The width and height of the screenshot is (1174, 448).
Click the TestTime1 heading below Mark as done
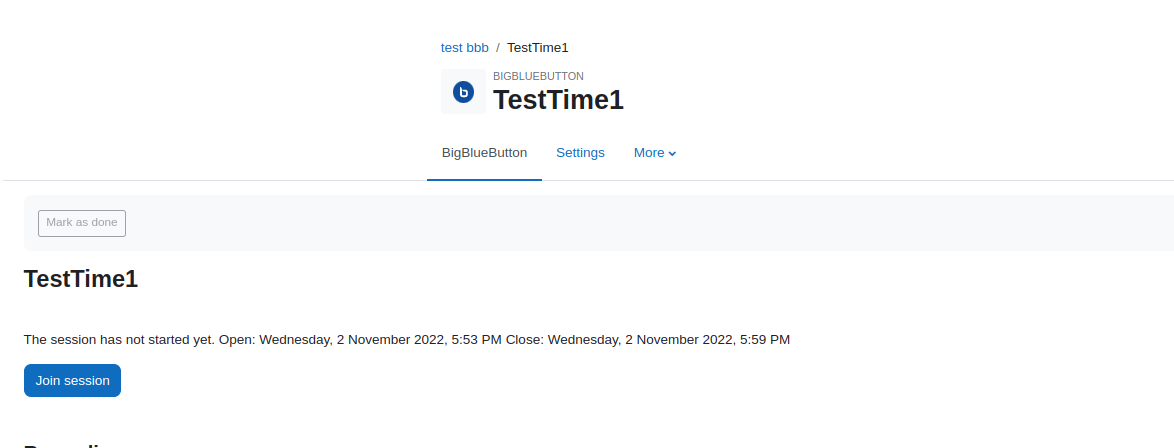(x=81, y=279)
